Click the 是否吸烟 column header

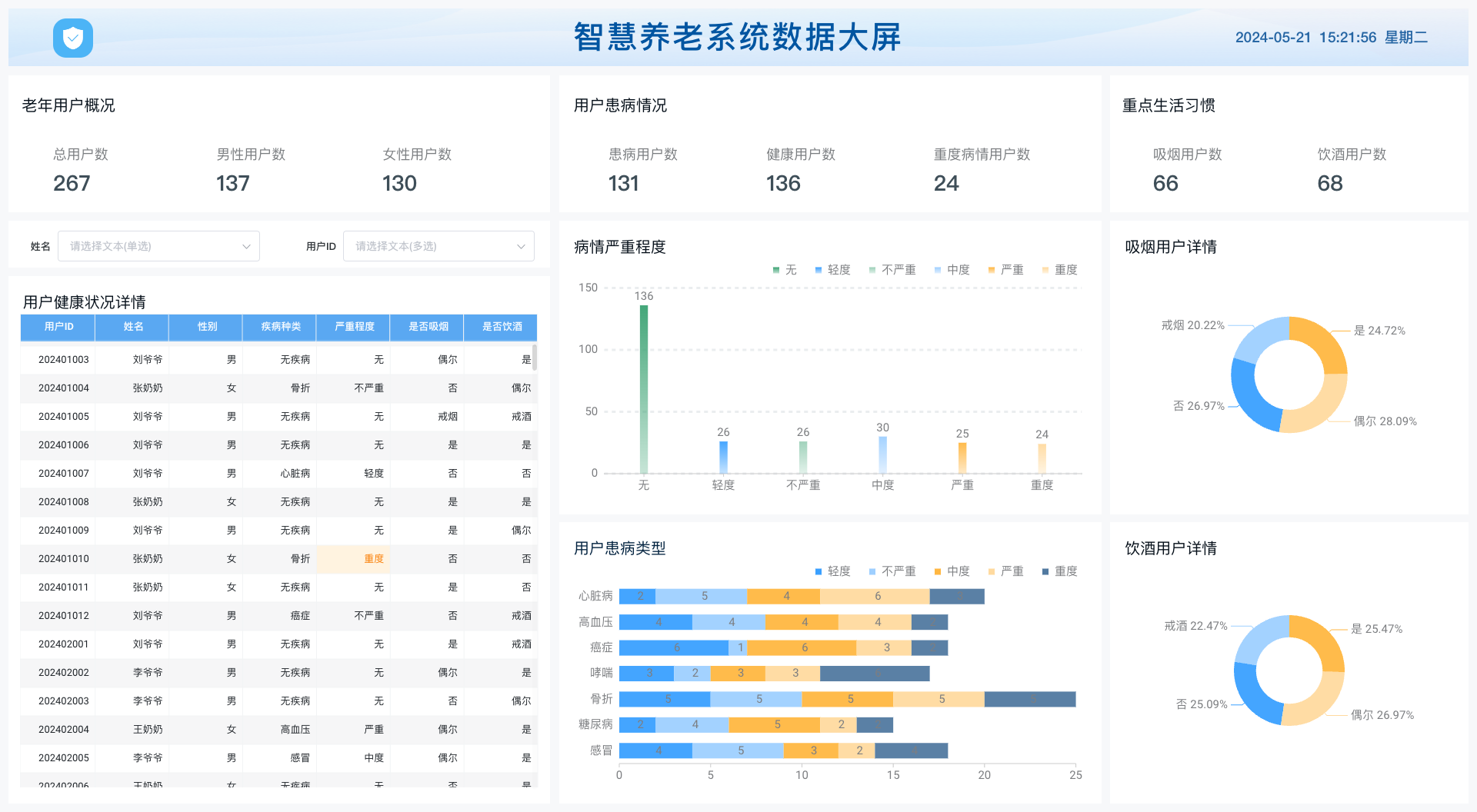click(428, 327)
